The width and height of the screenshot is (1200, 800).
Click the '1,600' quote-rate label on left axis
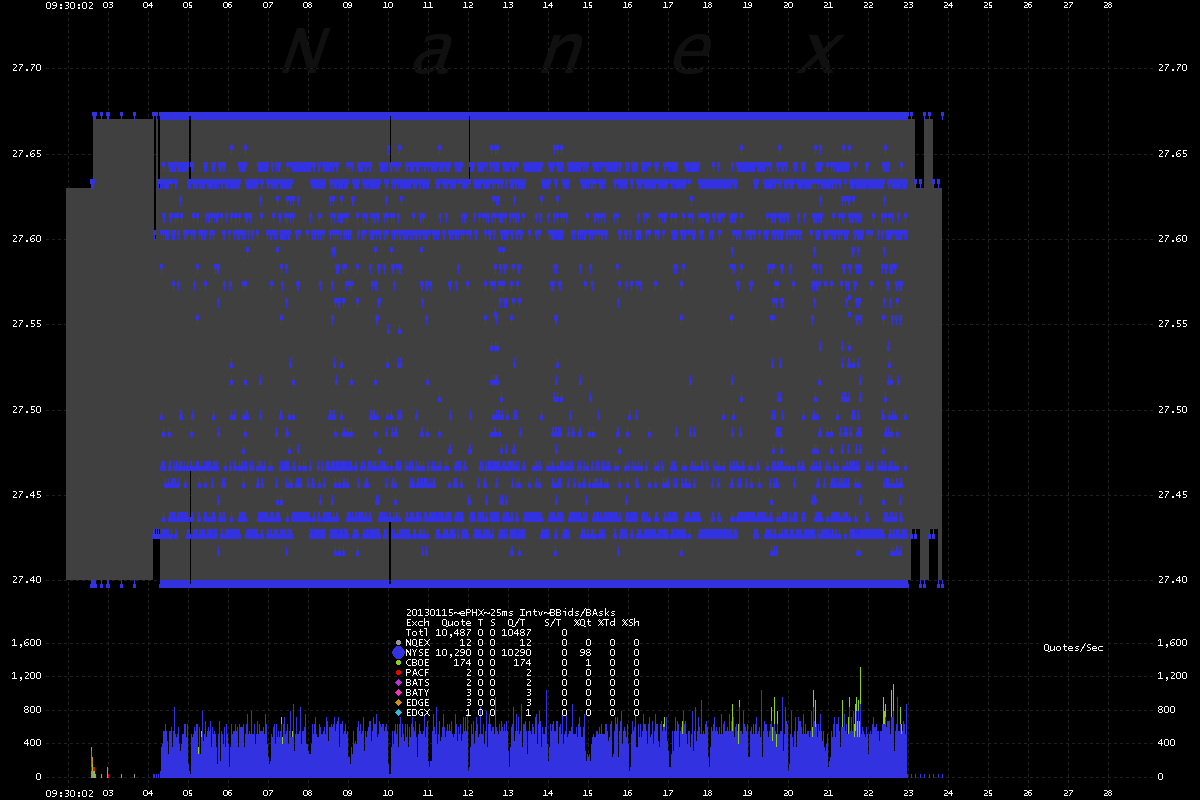click(25, 643)
